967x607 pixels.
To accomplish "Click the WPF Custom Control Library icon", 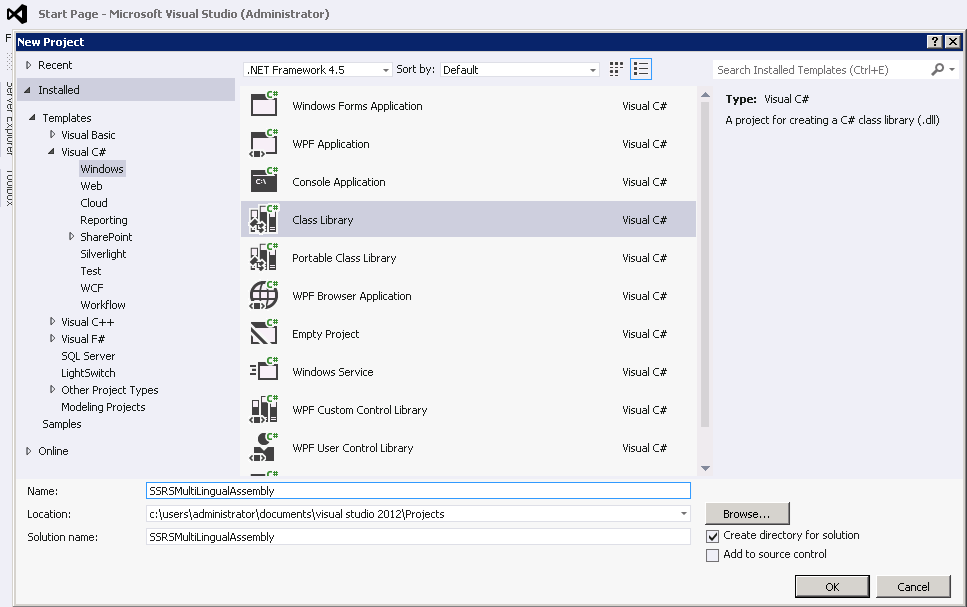I will (264, 410).
